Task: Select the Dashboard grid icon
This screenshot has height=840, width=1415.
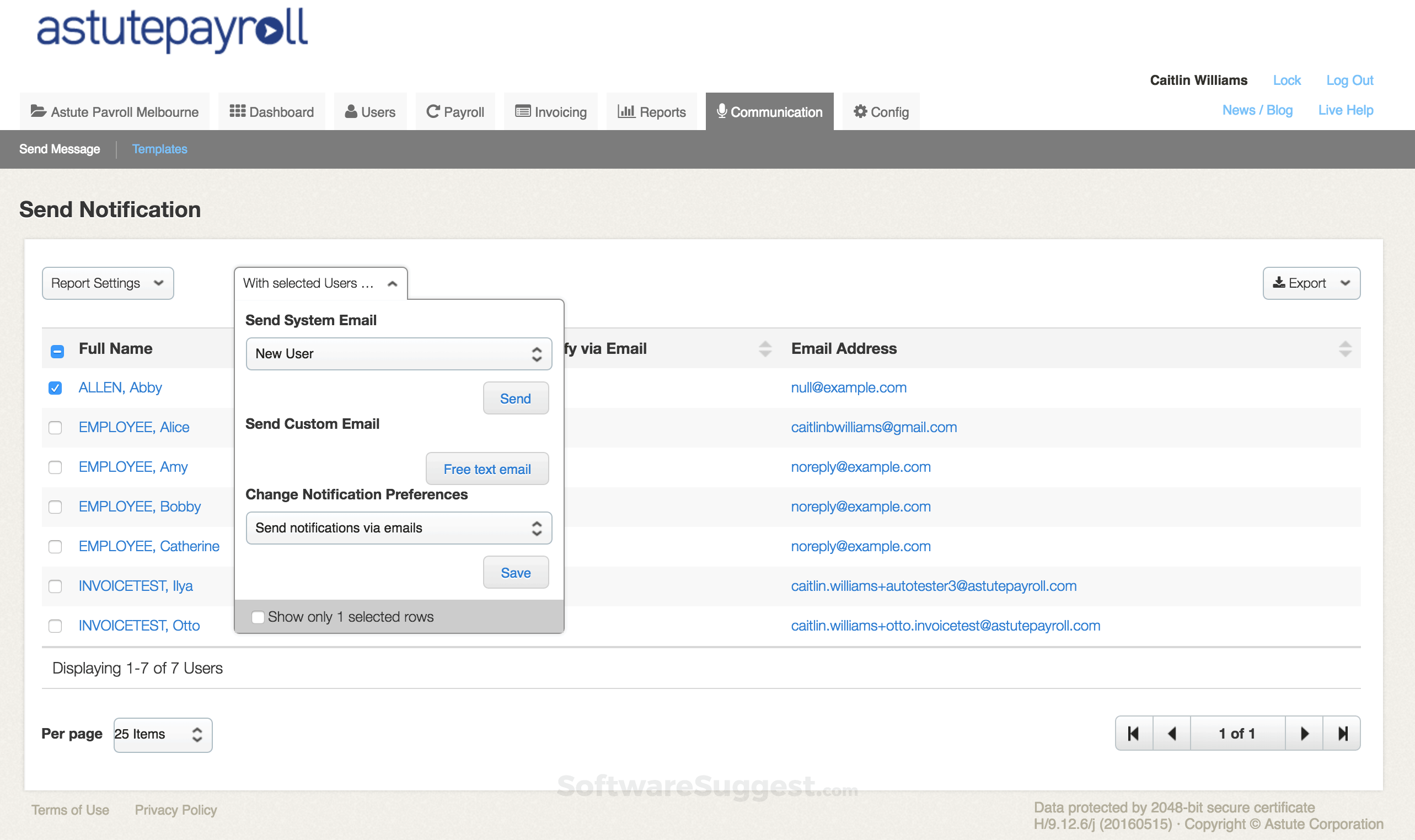Action: point(238,111)
